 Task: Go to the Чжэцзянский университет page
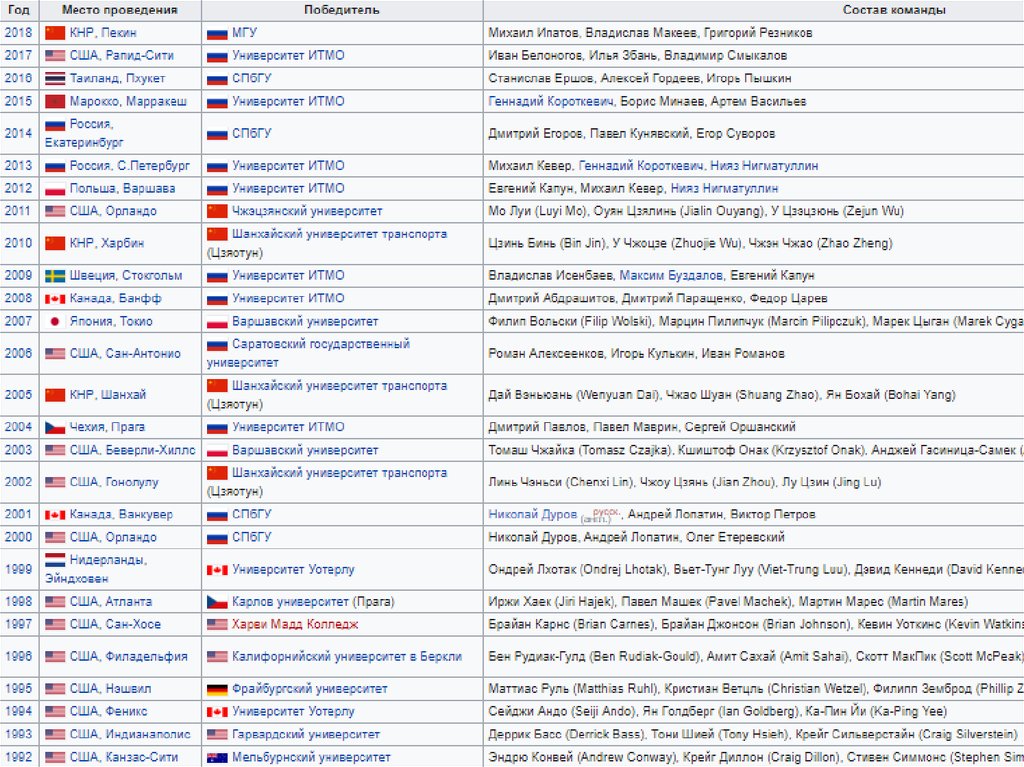click(x=307, y=211)
